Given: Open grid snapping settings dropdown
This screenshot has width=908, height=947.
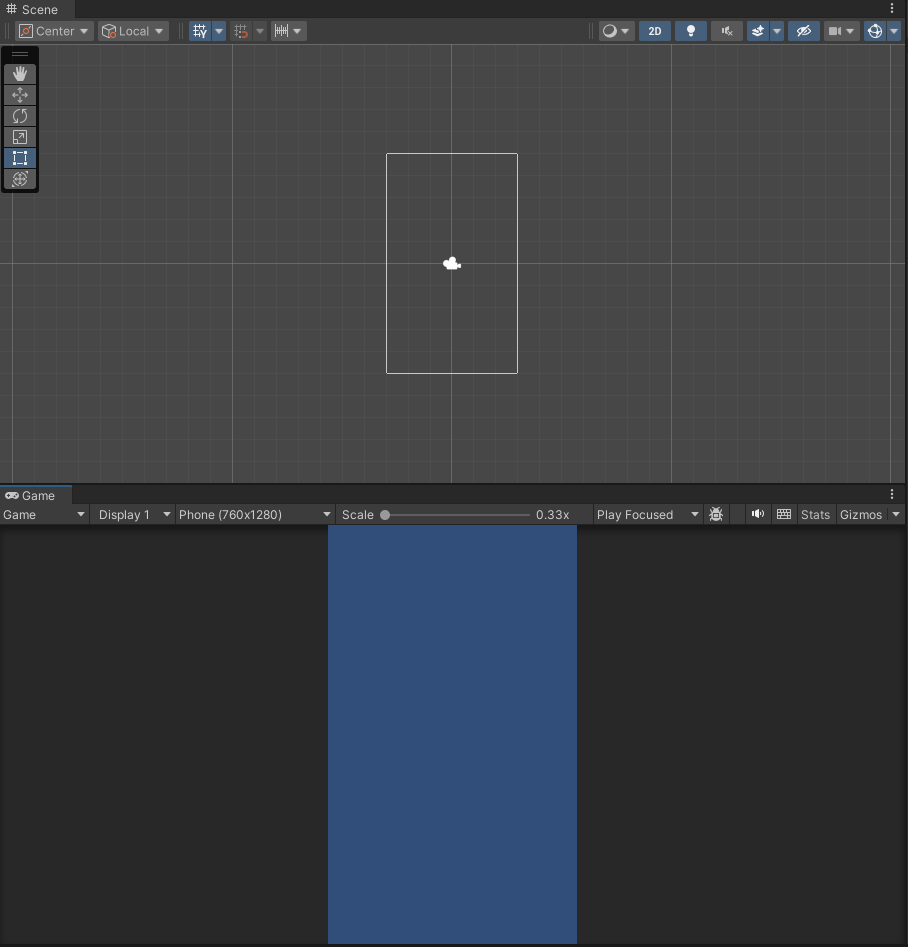Looking at the screenshot, I should [x=260, y=31].
